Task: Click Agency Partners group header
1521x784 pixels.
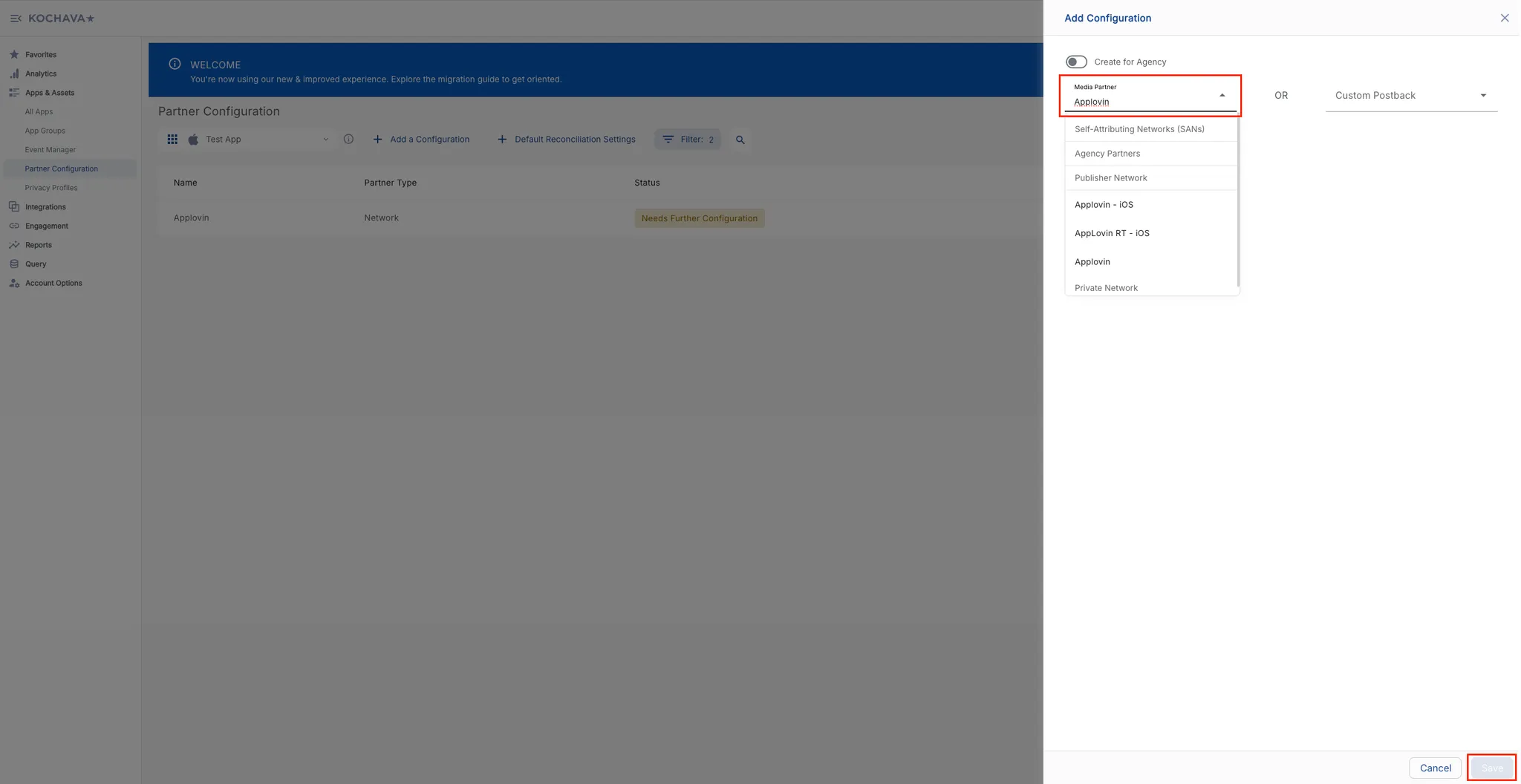Action: click(x=1151, y=154)
